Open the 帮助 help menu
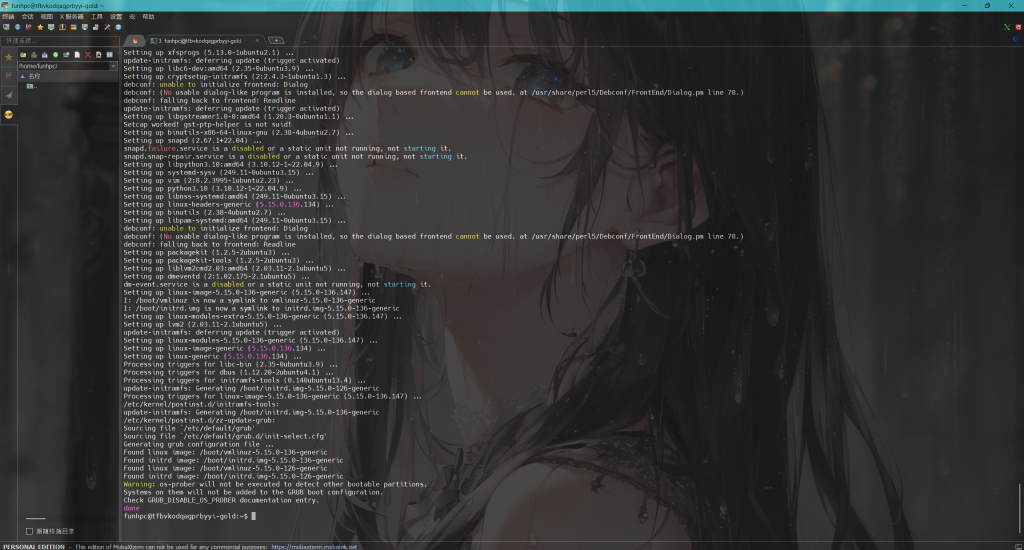 coord(148,16)
